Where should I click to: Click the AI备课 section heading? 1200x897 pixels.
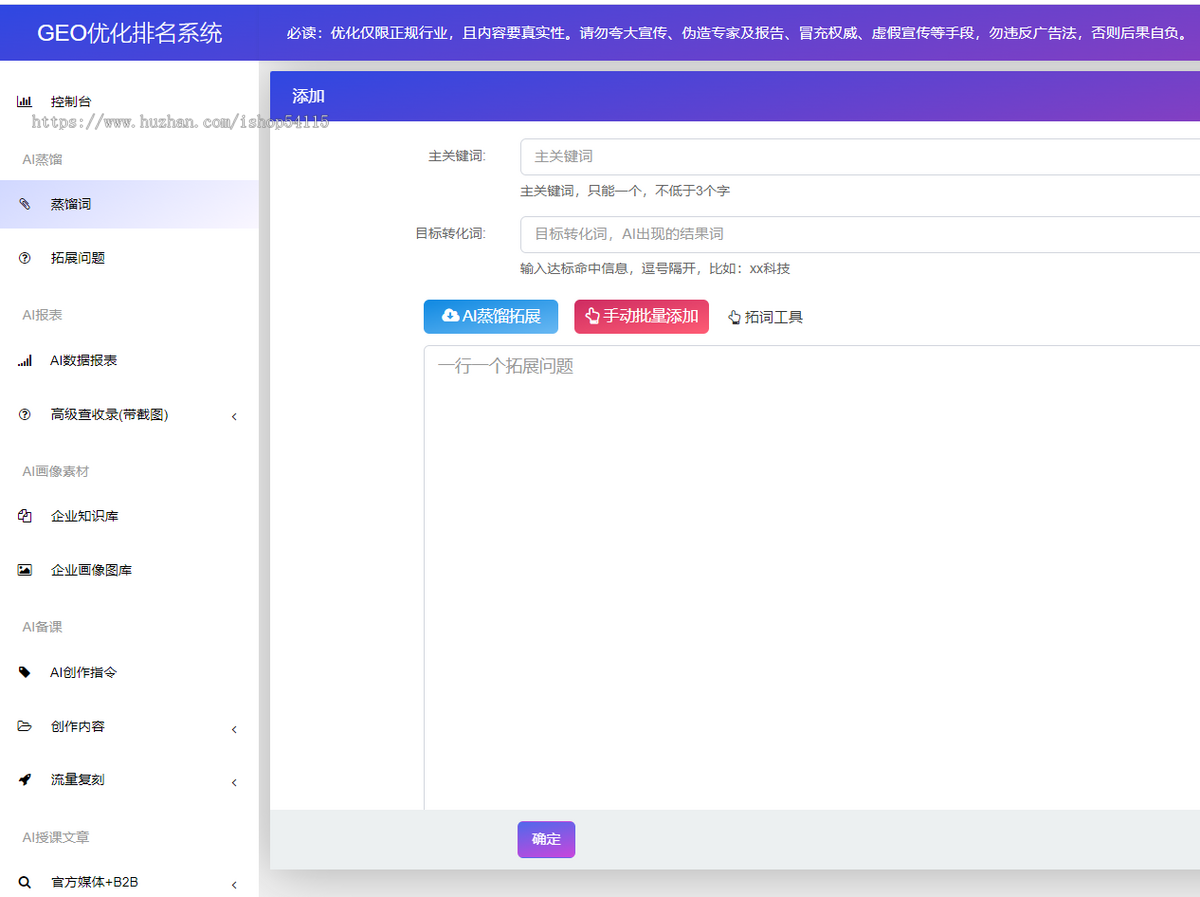point(42,627)
